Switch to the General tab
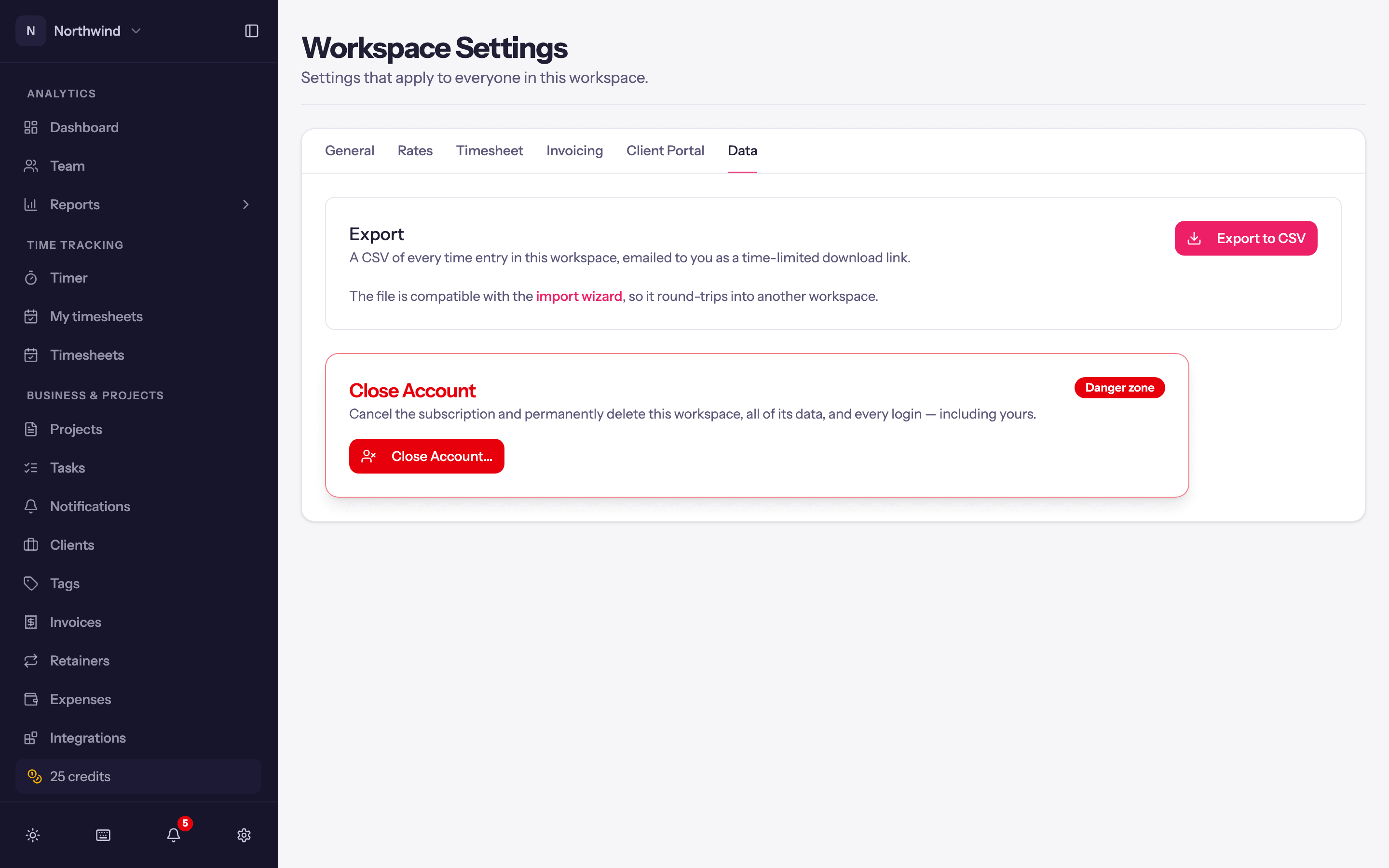The width and height of the screenshot is (1389, 868). tap(350, 150)
